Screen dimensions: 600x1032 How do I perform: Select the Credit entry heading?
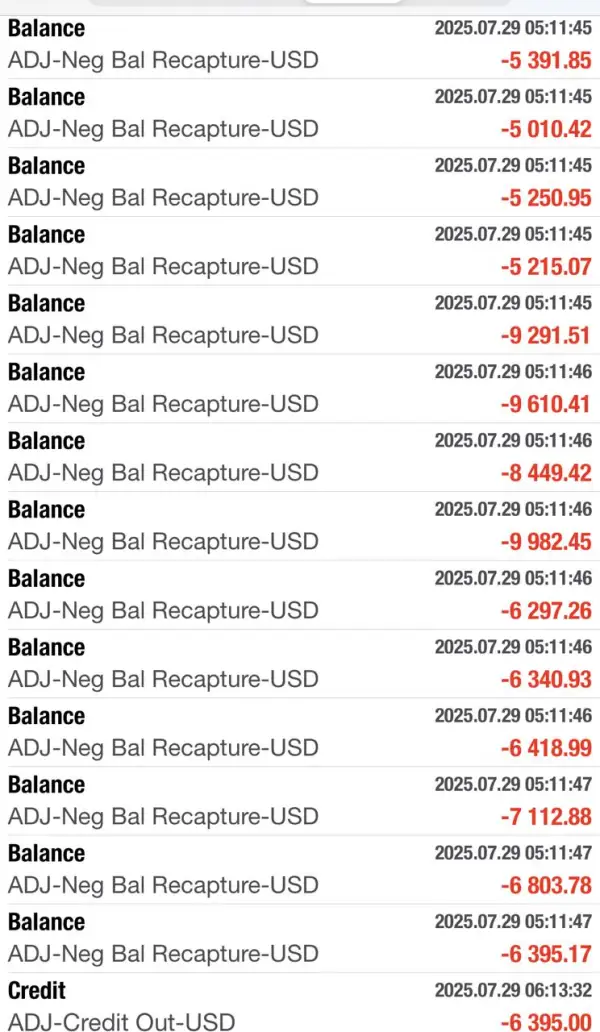pos(37,991)
